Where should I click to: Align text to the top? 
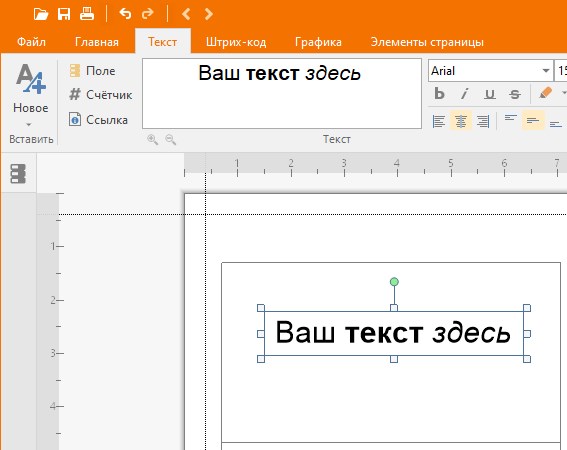coord(511,118)
